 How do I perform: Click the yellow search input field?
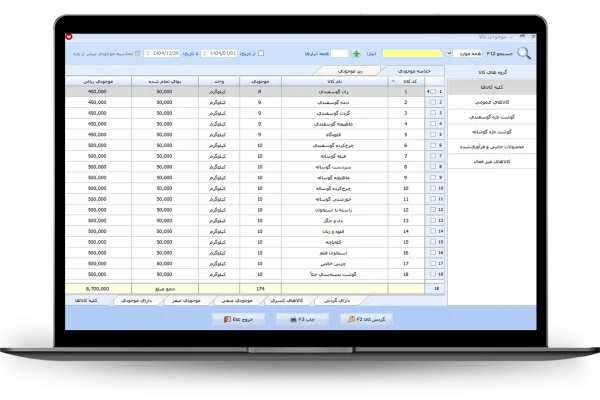pos(412,53)
